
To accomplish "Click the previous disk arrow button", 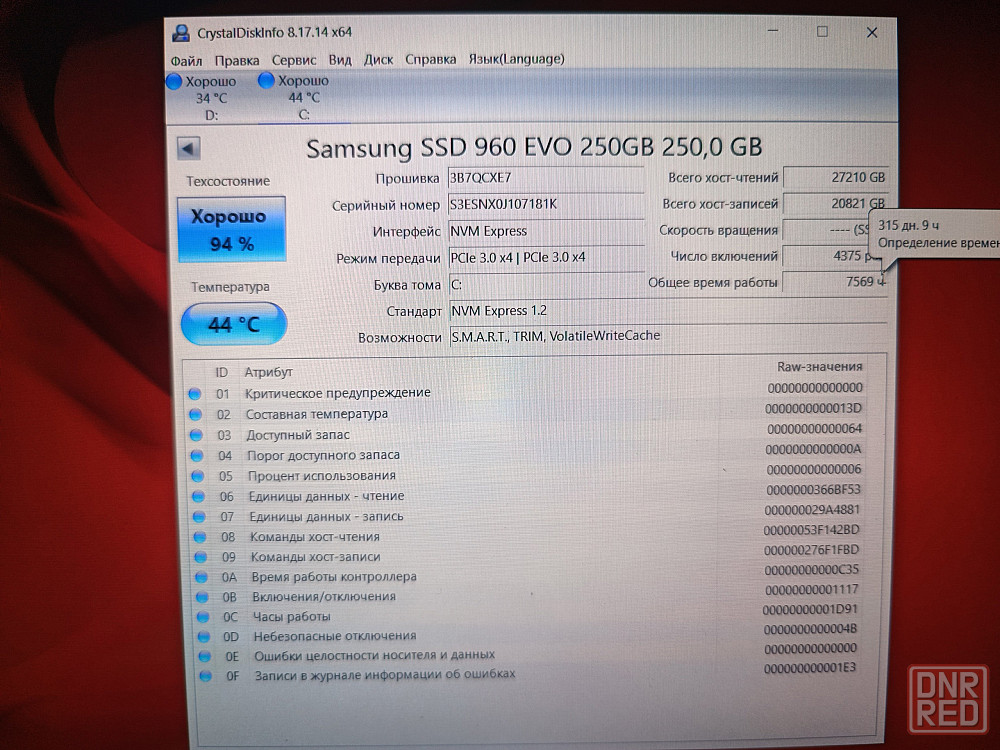I will tap(188, 149).
